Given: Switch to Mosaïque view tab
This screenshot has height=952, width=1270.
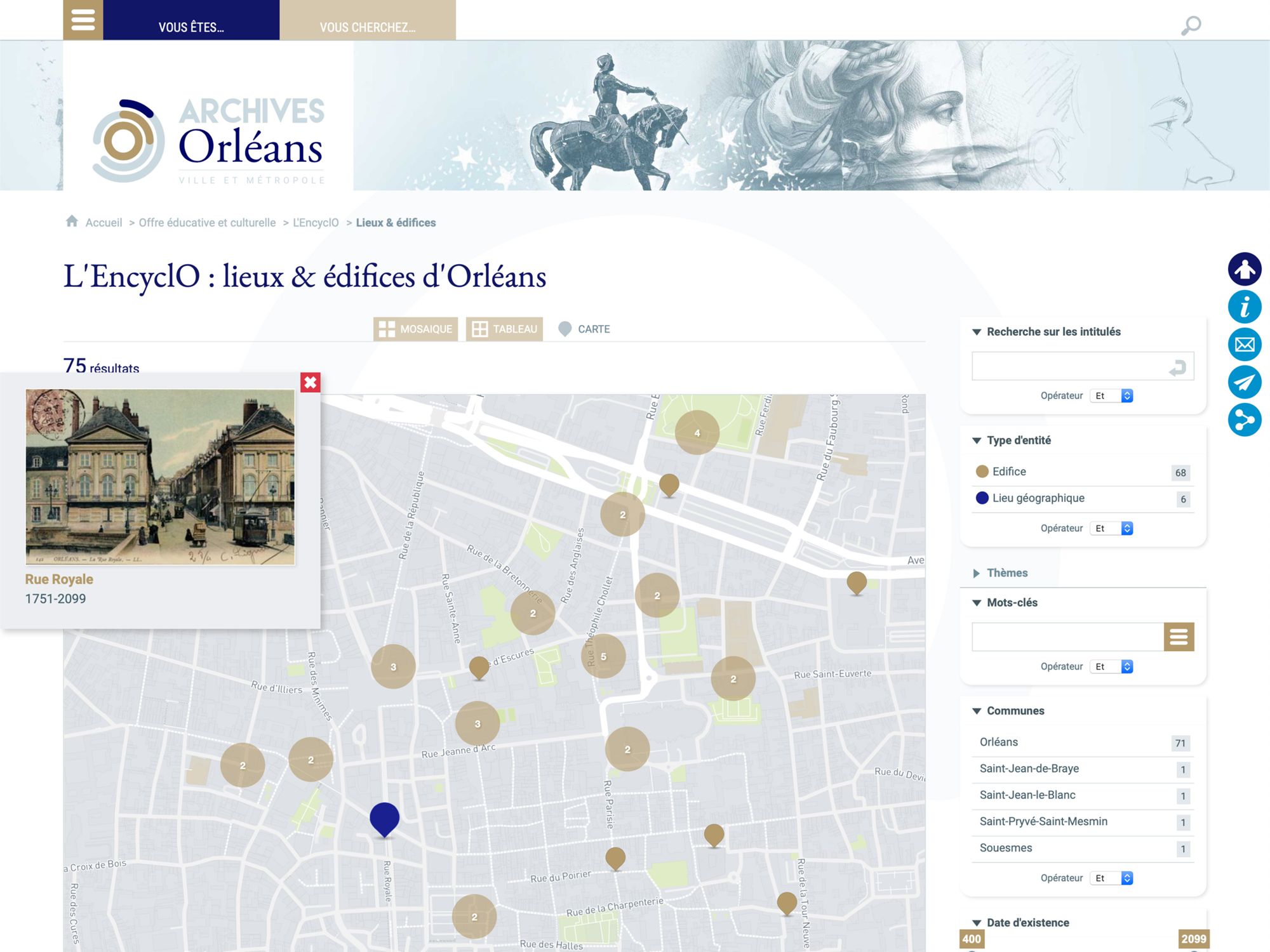Looking at the screenshot, I should [x=415, y=329].
